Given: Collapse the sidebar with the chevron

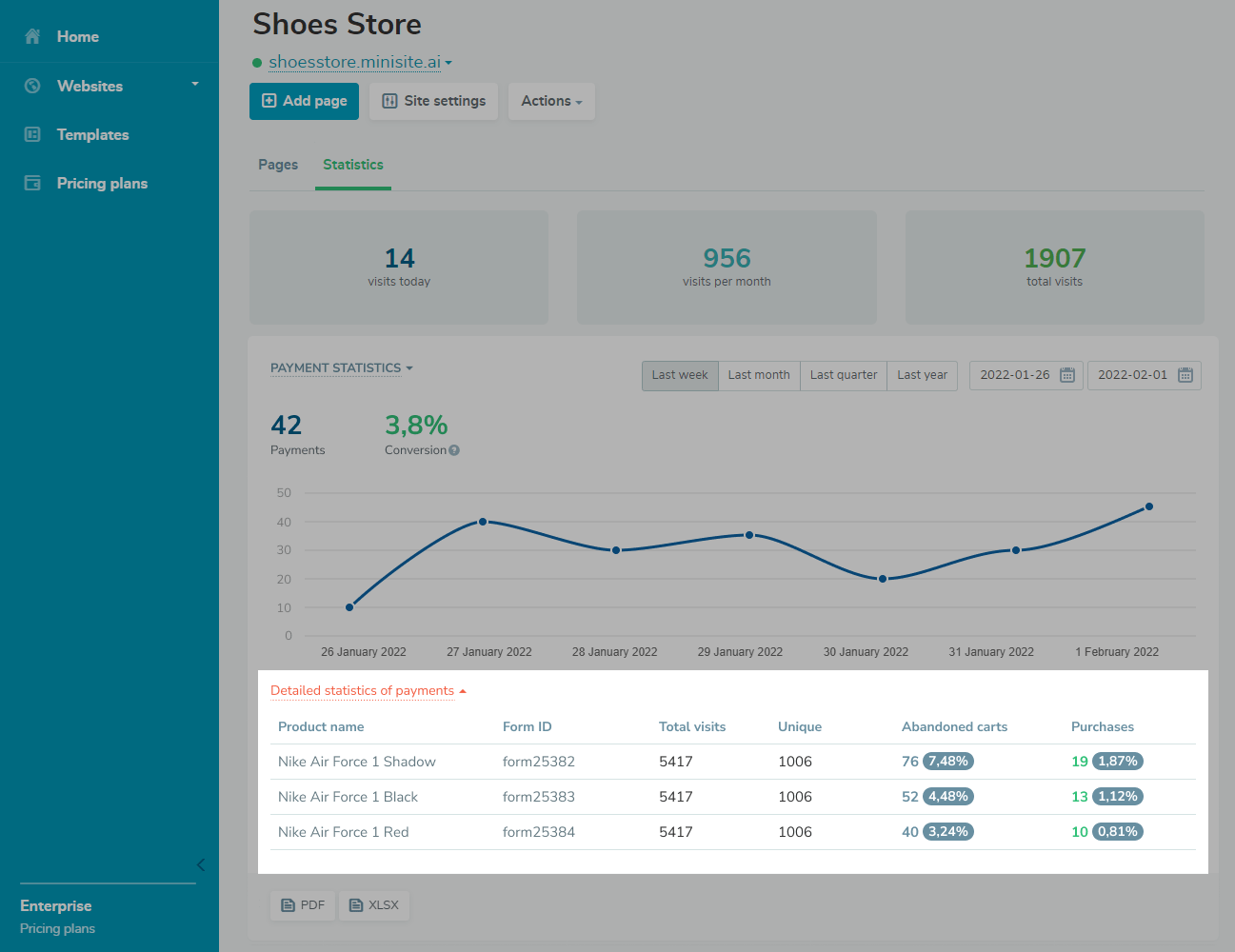Looking at the screenshot, I should click(x=201, y=864).
